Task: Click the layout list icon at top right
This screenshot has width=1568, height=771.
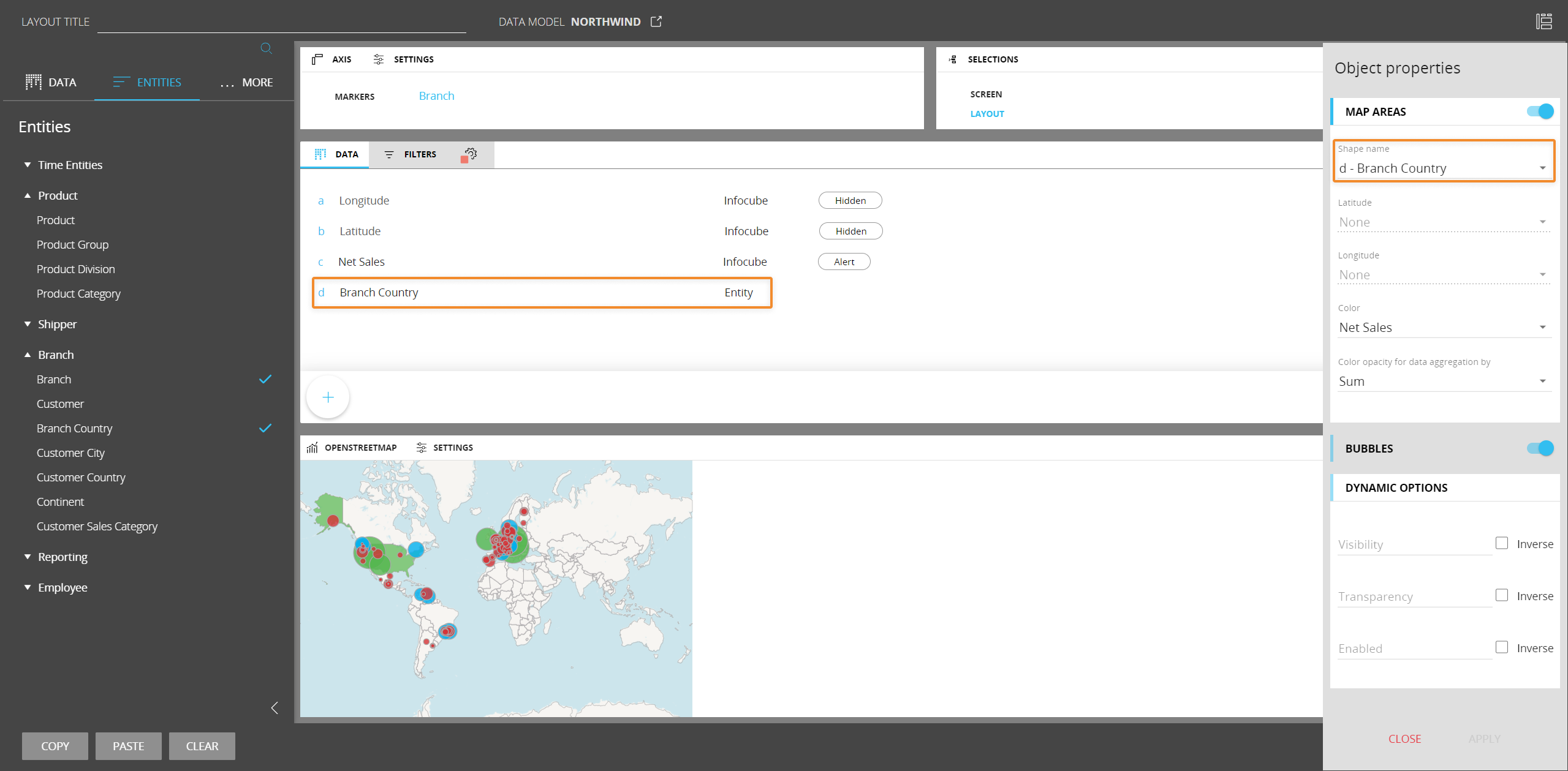Action: (1543, 21)
